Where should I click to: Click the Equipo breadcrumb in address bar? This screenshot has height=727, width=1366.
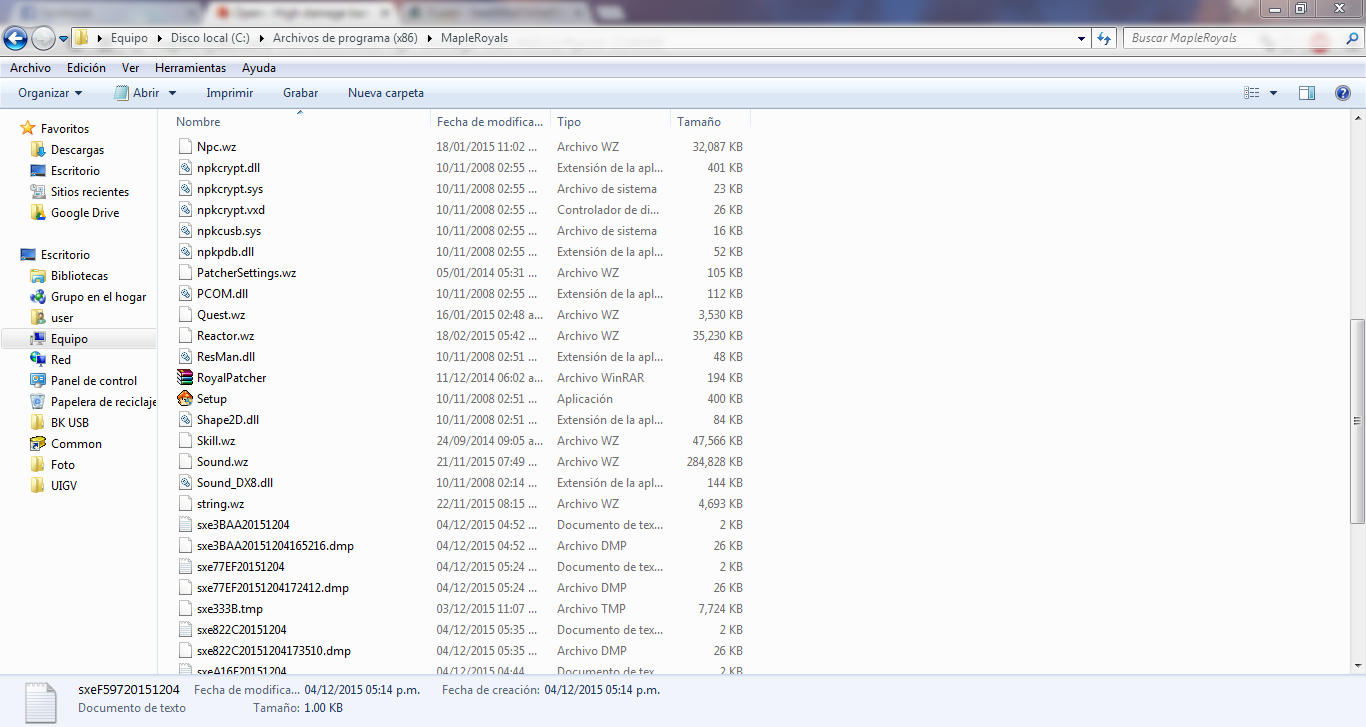click(129, 38)
